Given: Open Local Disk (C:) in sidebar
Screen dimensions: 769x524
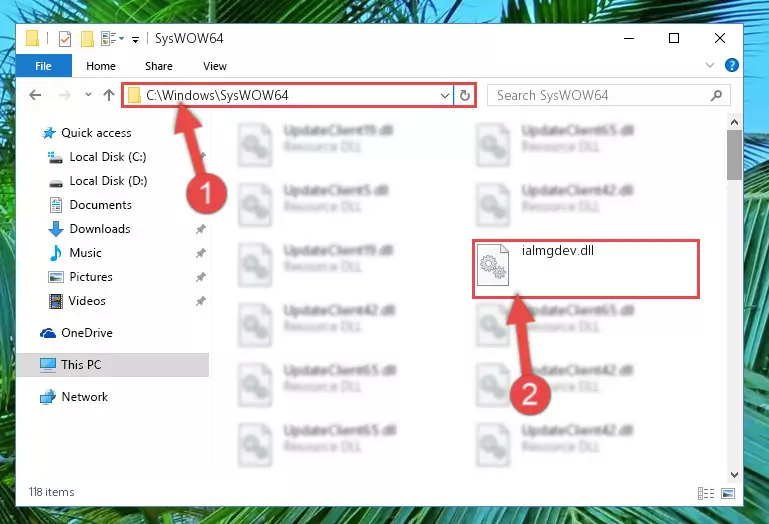Looking at the screenshot, I should pos(107,157).
